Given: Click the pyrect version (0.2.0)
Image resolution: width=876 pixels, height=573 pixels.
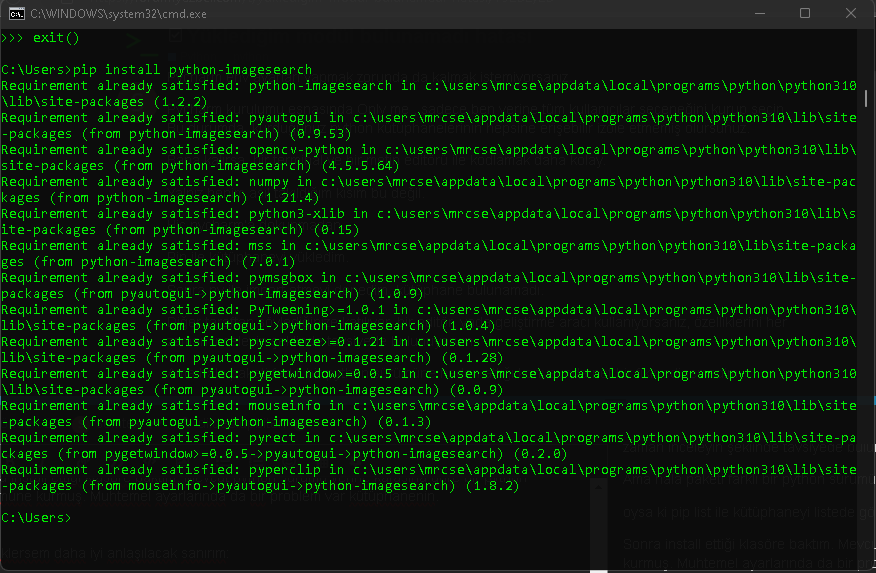Looking at the screenshot, I should point(540,454).
